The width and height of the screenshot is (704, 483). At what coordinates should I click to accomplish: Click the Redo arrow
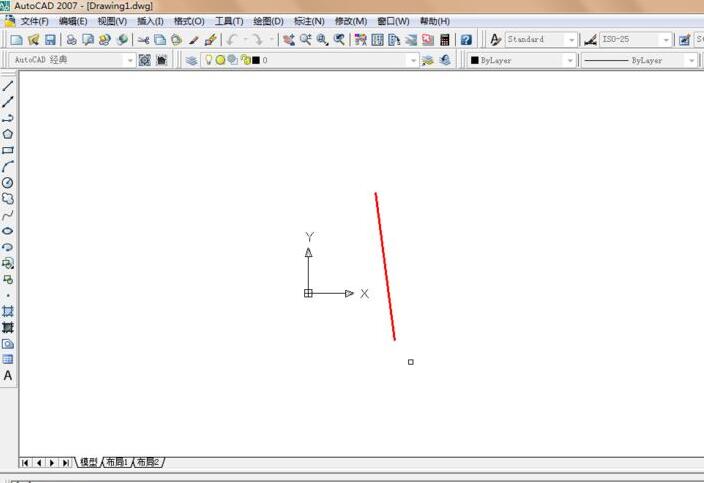(258, 40)
